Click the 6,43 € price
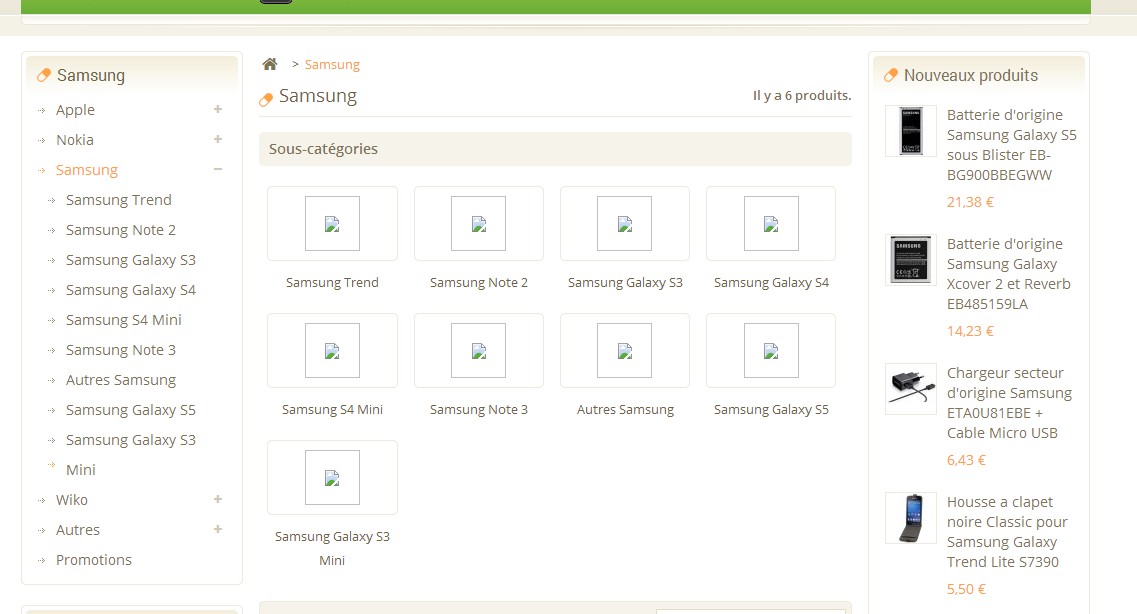Viewport: 1137px width, 614px height. pyautogui.click(x=966, y=460)
